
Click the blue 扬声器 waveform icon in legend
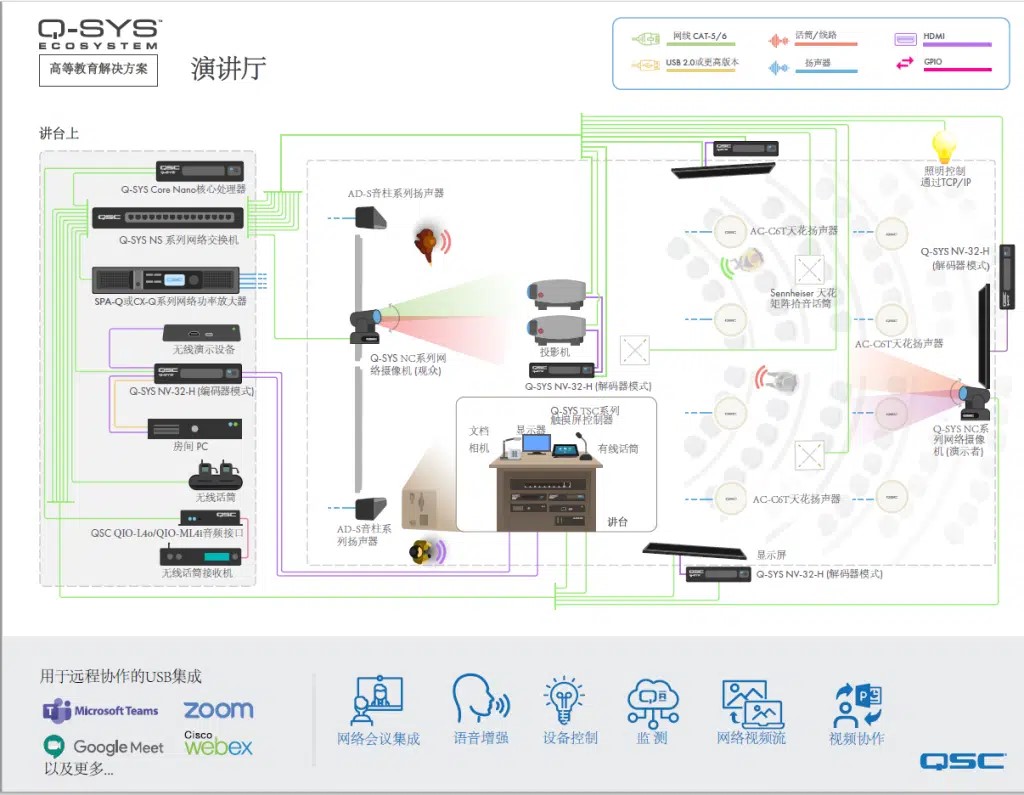(x=778, y=67)
